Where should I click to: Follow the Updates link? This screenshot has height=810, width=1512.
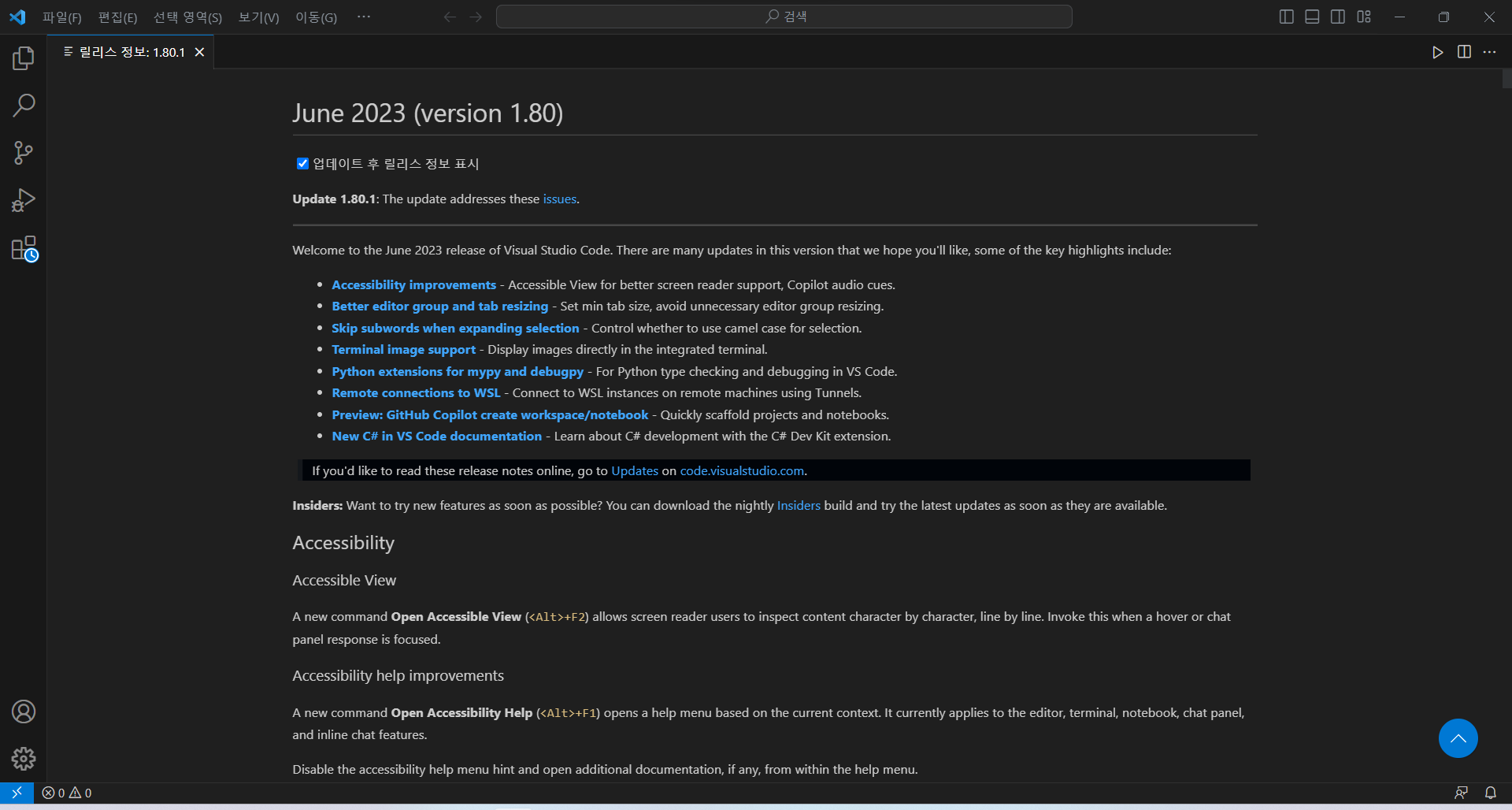[635, 471]
